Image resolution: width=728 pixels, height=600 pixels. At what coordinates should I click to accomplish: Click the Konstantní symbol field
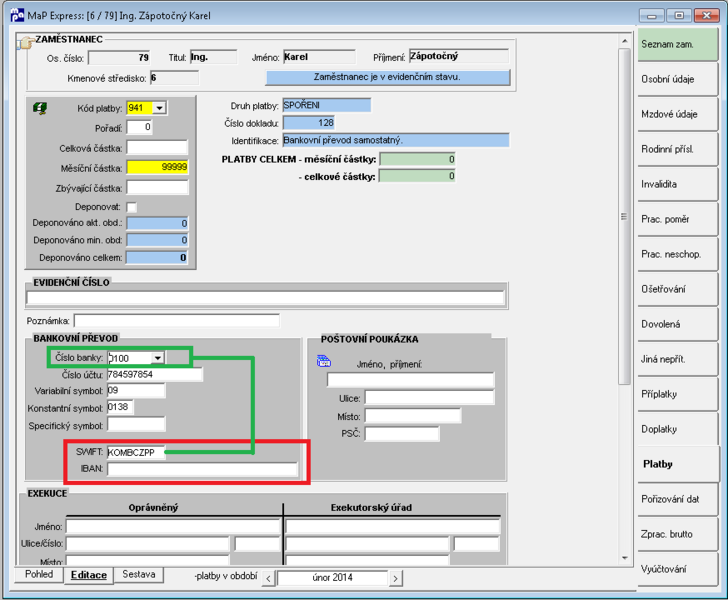pos(120,407)
